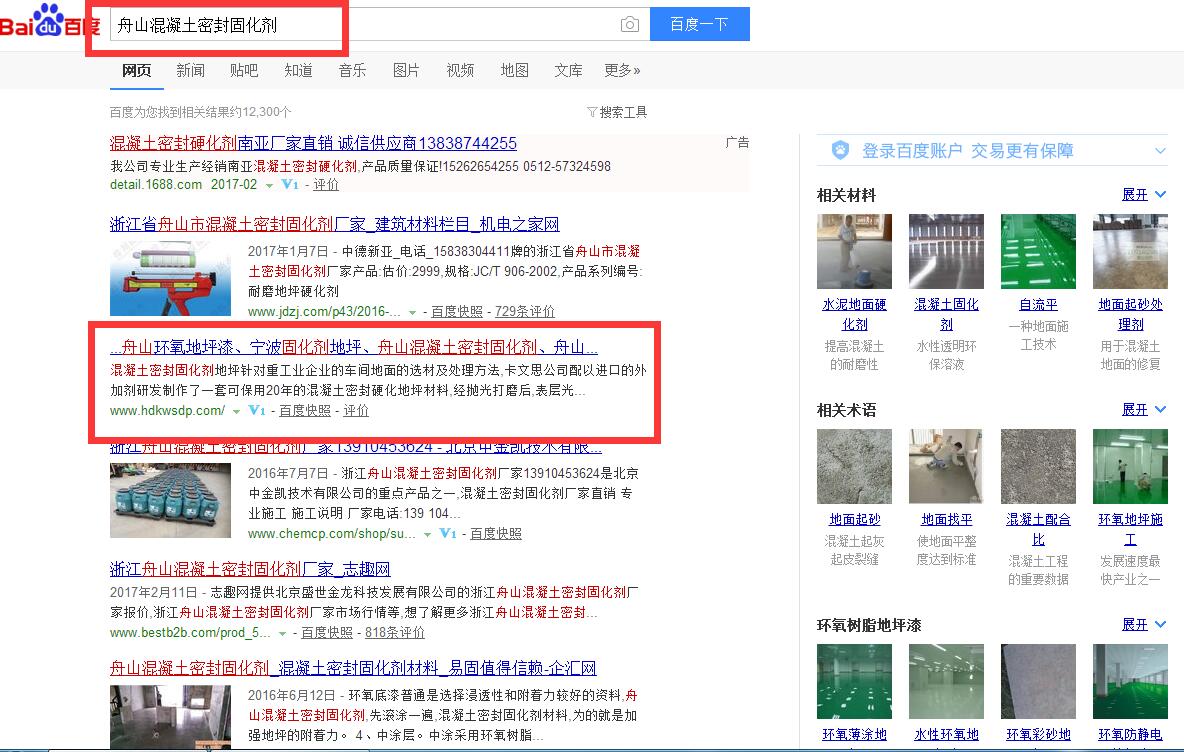
Task: Open 水泥地面硬化剂 related material thumbnail
Action: (x=854, y=251)
